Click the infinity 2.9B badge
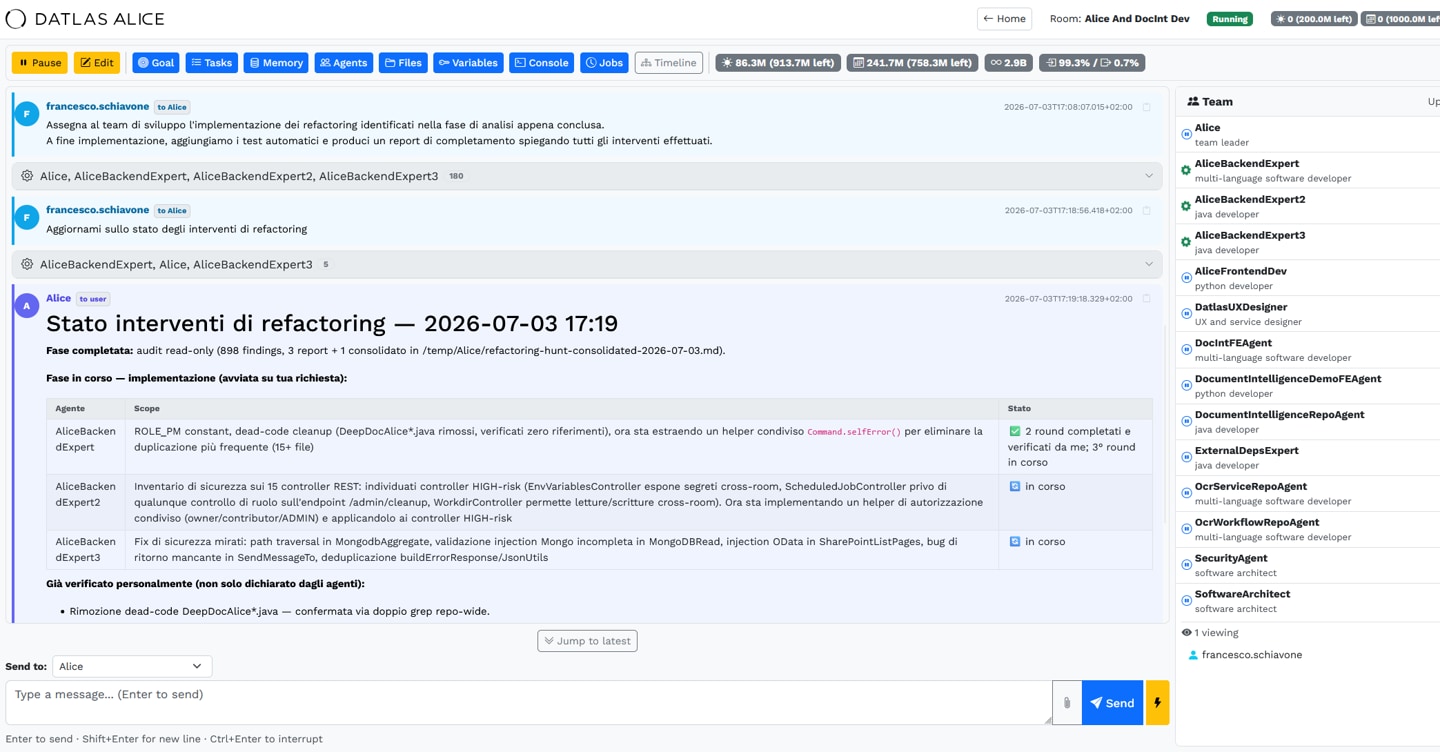Viewport: 1440px width, 752px height. tap(1008, 63)
